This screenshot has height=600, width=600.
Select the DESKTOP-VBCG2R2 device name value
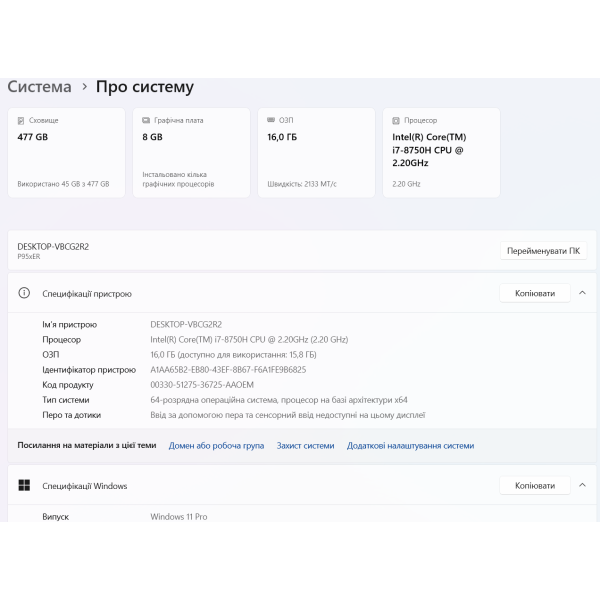pyautogui.click(x=186, y=324)
